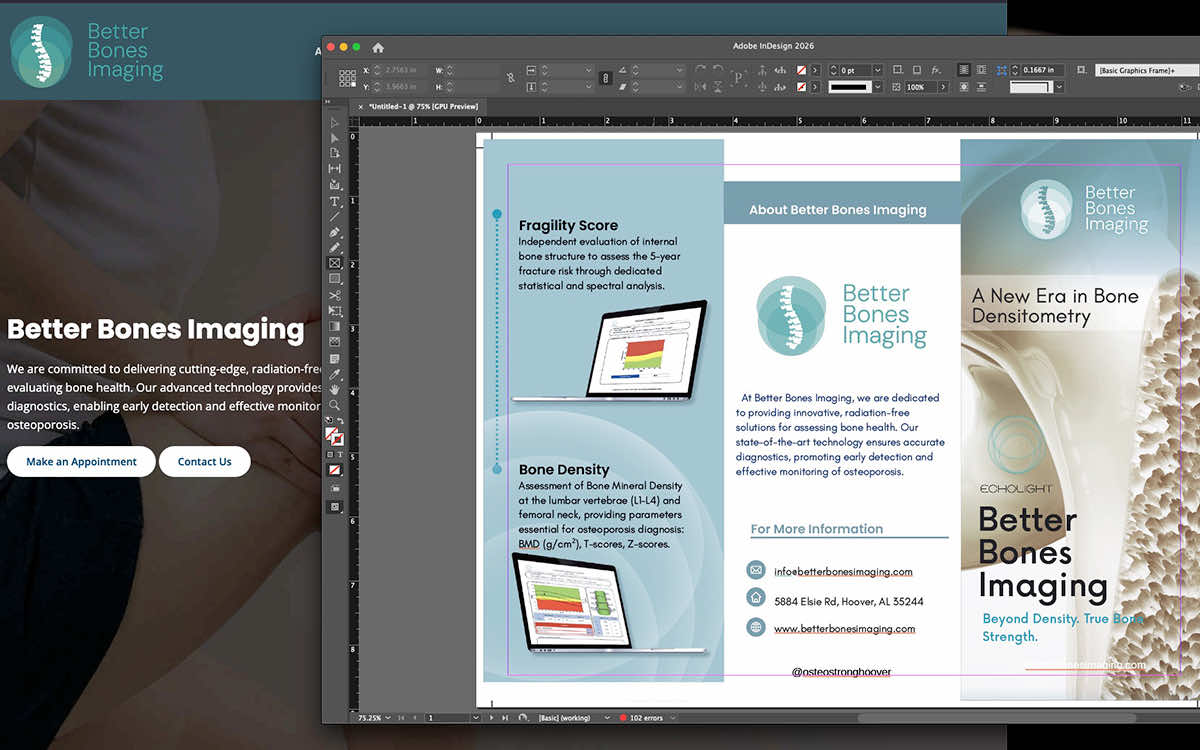Select the Type tool
Image resolution: width=1200 pixels, height=750 pixels.
click(x=335, y=201)
